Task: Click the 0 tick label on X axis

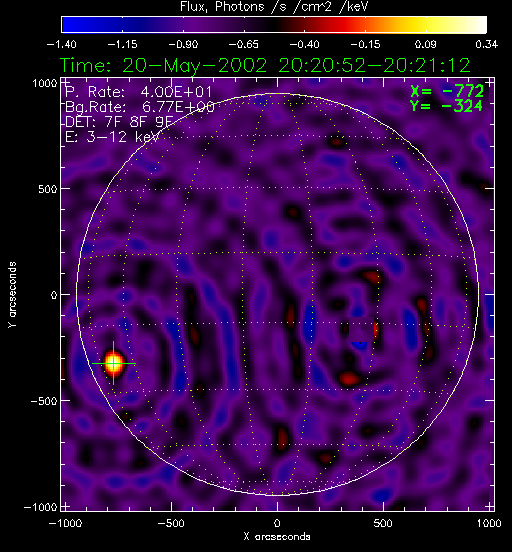Action: click(277, 523)
